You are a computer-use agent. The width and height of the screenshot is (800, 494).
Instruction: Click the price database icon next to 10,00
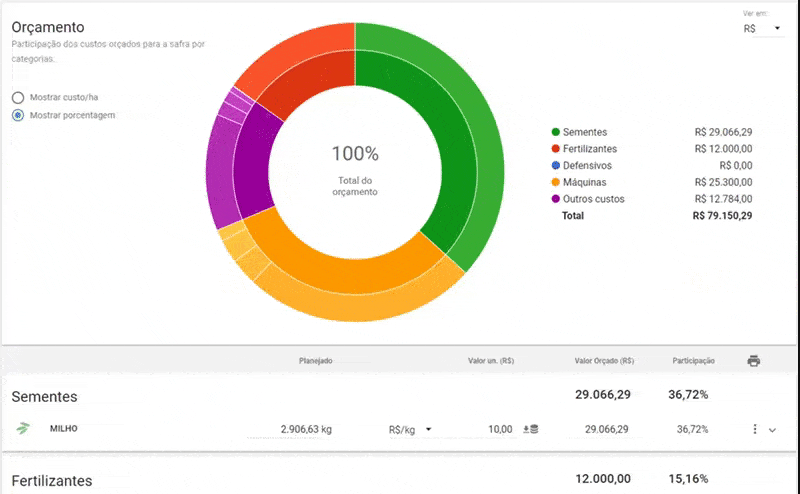tap(530, 430)
